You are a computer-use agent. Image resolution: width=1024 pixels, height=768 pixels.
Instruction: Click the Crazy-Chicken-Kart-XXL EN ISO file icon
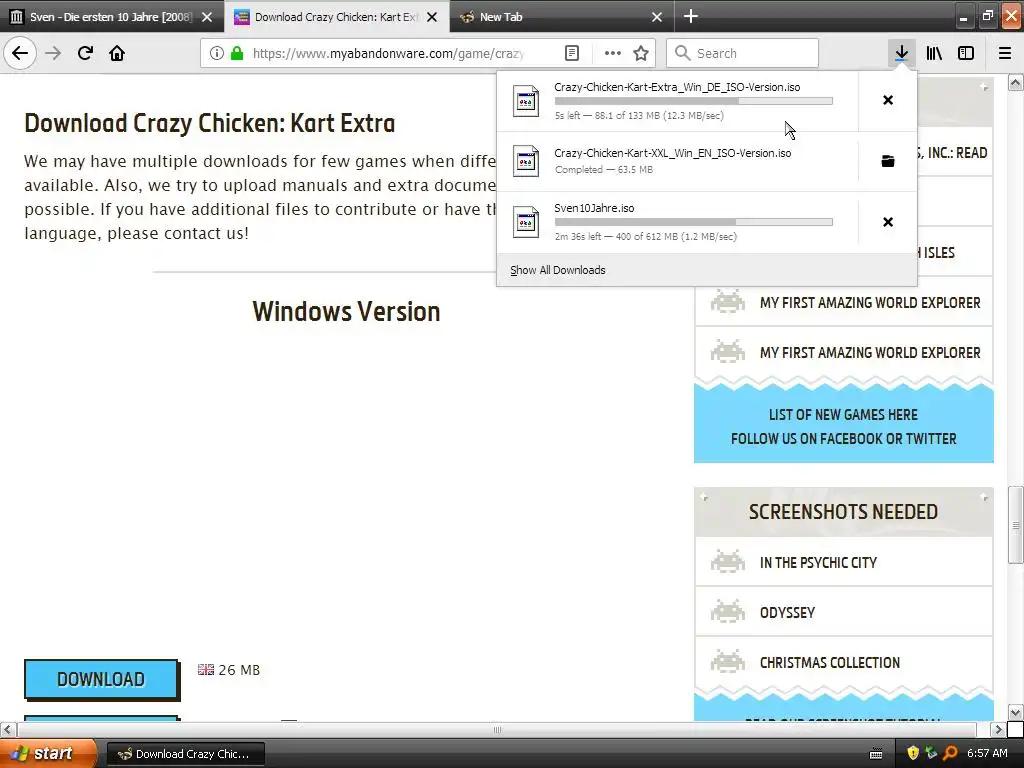(x=526, y=161)
